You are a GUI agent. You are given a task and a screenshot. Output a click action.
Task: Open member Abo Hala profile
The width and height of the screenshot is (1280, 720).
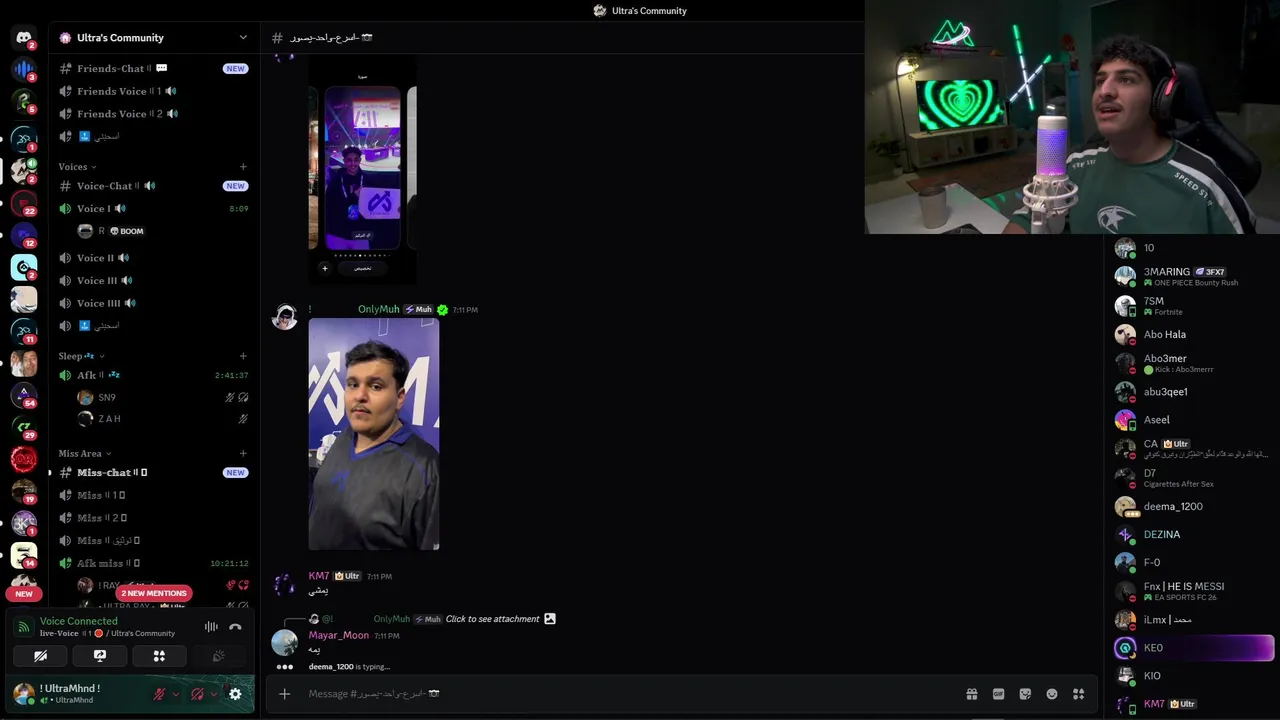click(x=1193, y=334)
